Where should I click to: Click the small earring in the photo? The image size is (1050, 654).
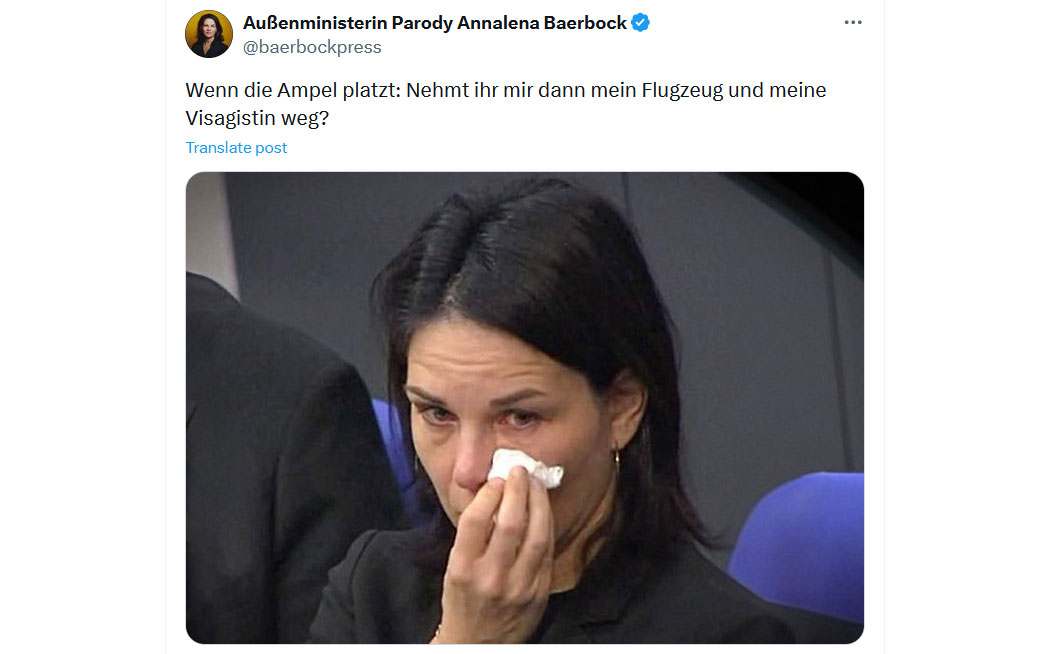coord(617,458)
